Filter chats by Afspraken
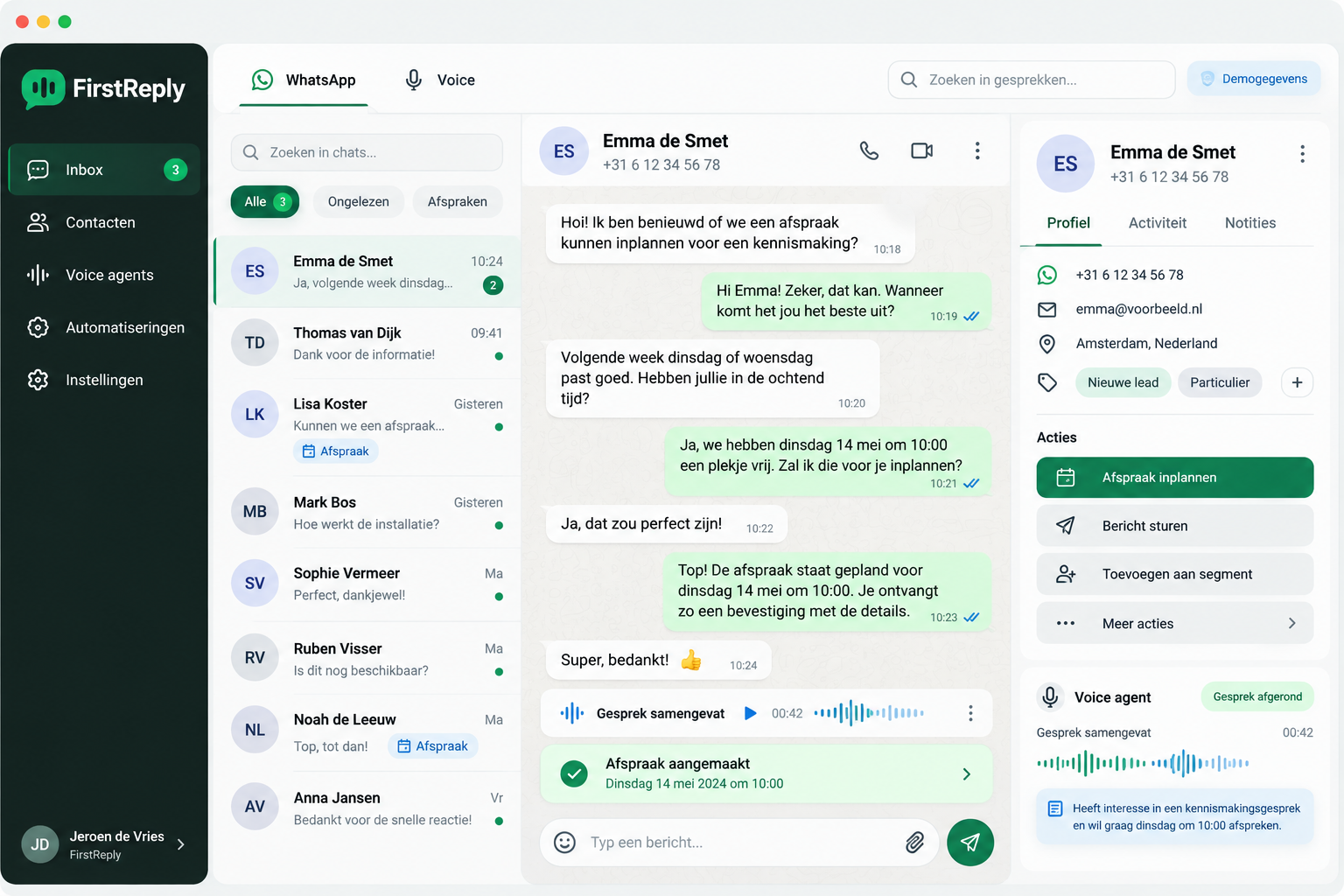The height and width of the screenshot is (896, 1344). [458, 202]
